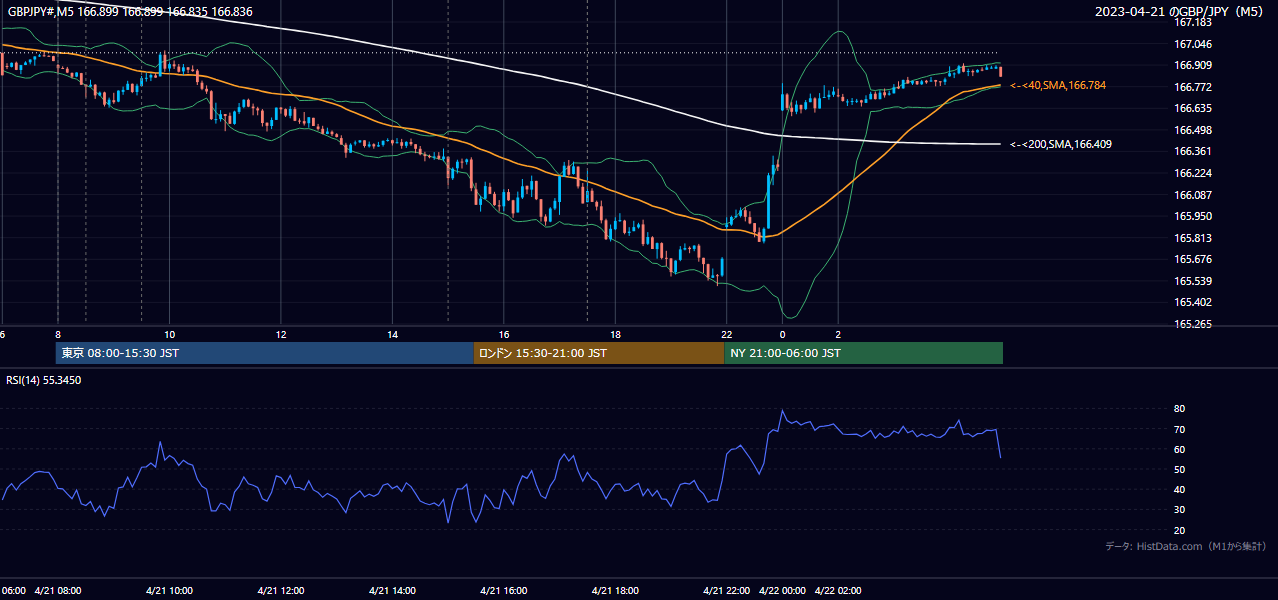Viewport: 1278px width, 600px height.
Task: Click price axis value 166.087
Action: click(1192, 195)
